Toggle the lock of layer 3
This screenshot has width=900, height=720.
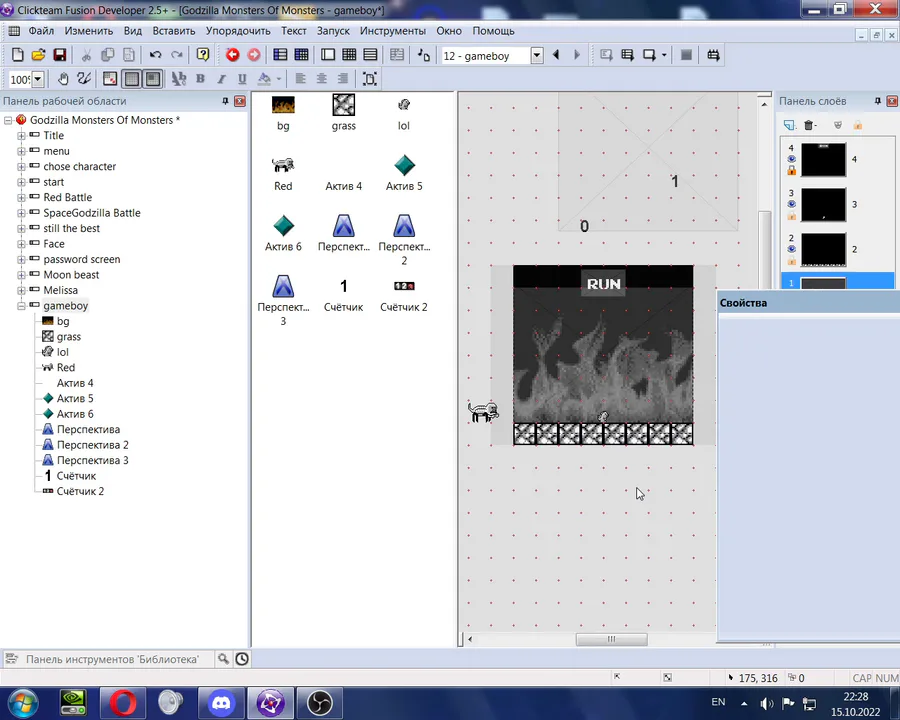tap(792, 216)
